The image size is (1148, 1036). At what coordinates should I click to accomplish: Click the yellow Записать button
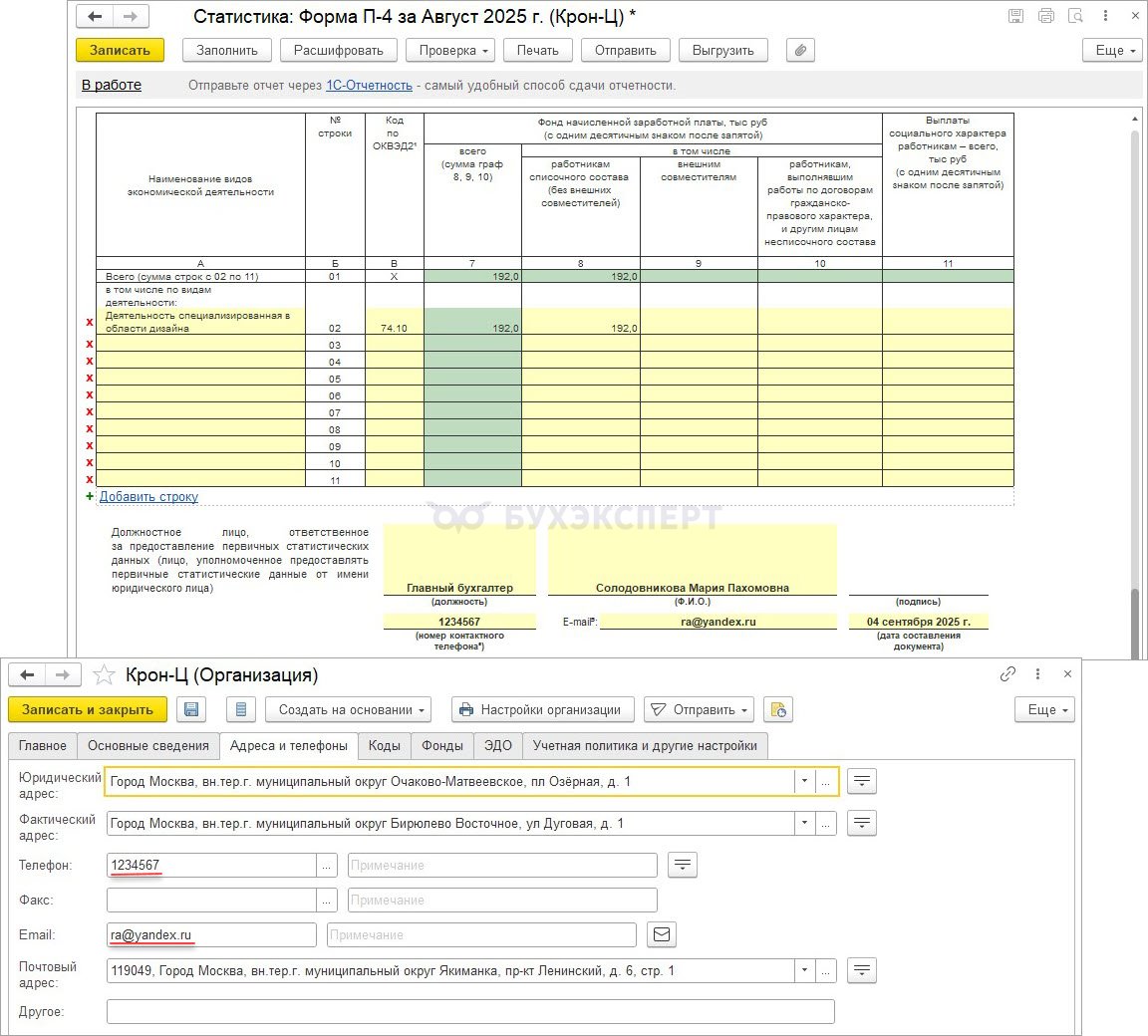click(120, 51)
